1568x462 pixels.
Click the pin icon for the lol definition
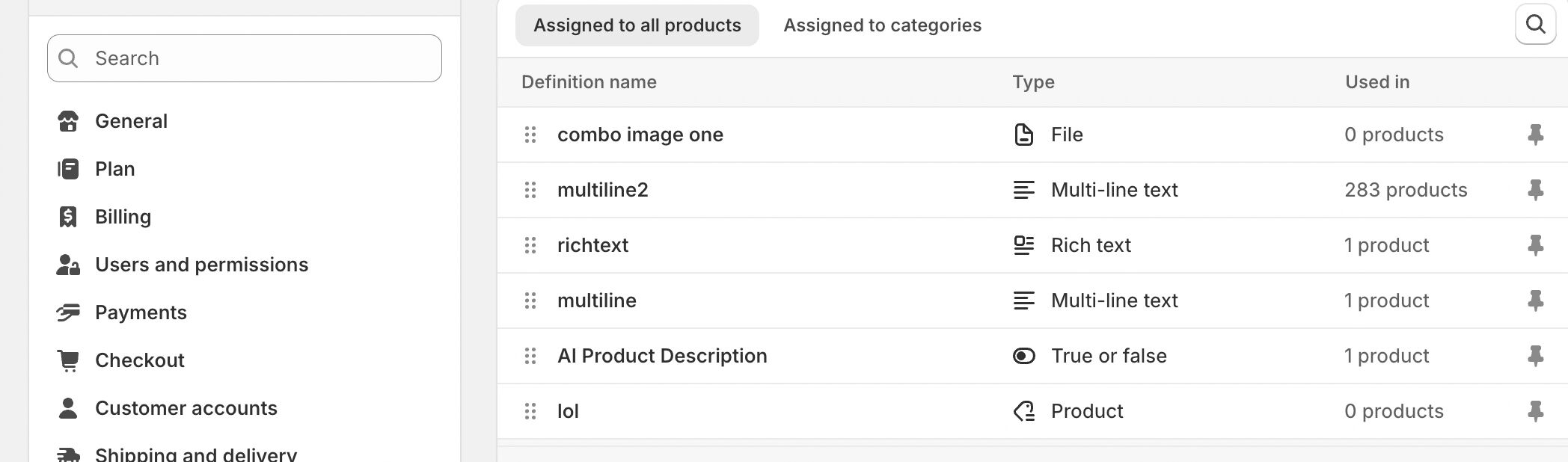click(x=1535, y=411)
